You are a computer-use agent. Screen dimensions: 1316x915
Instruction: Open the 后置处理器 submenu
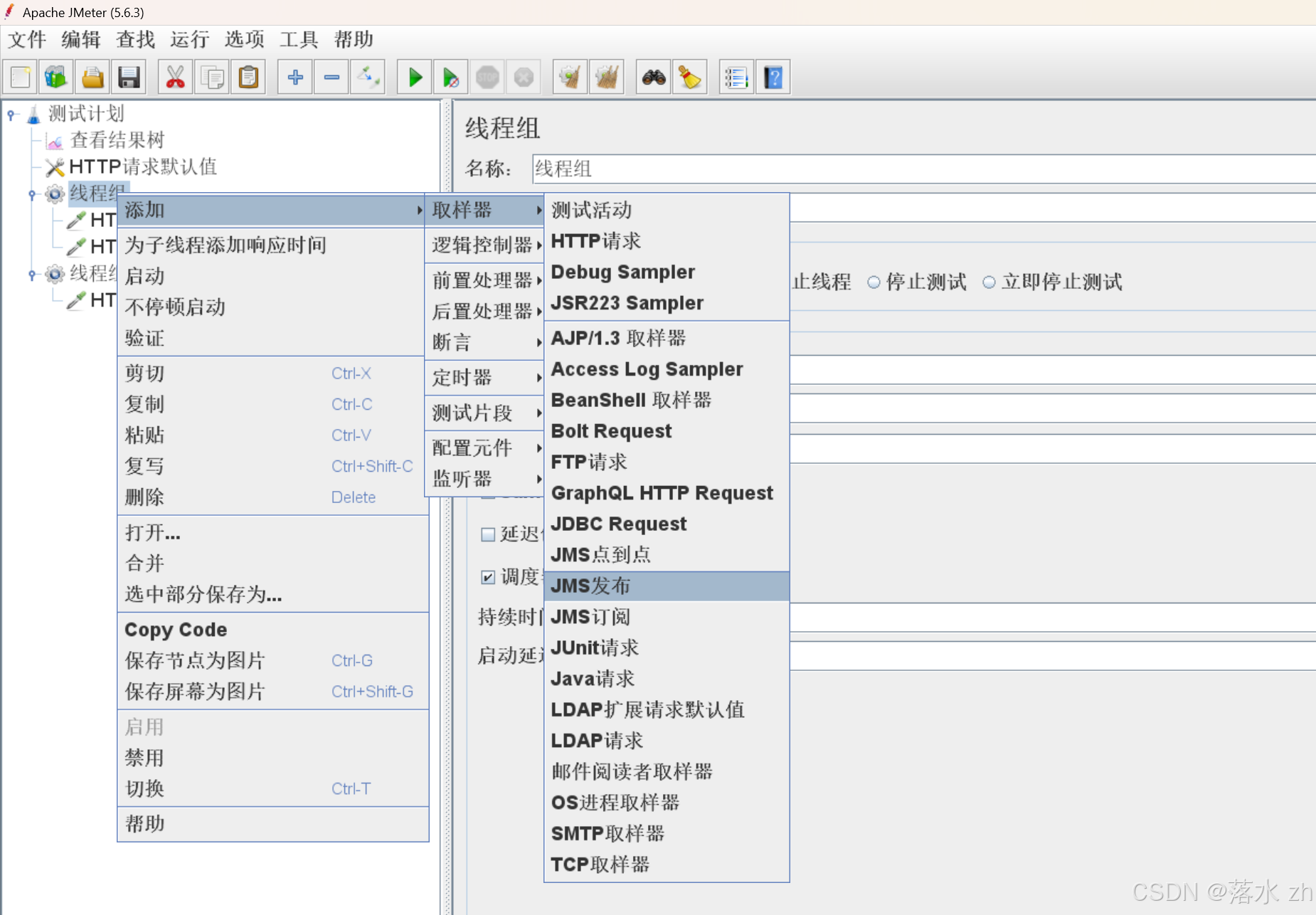[x=484, y=312]
